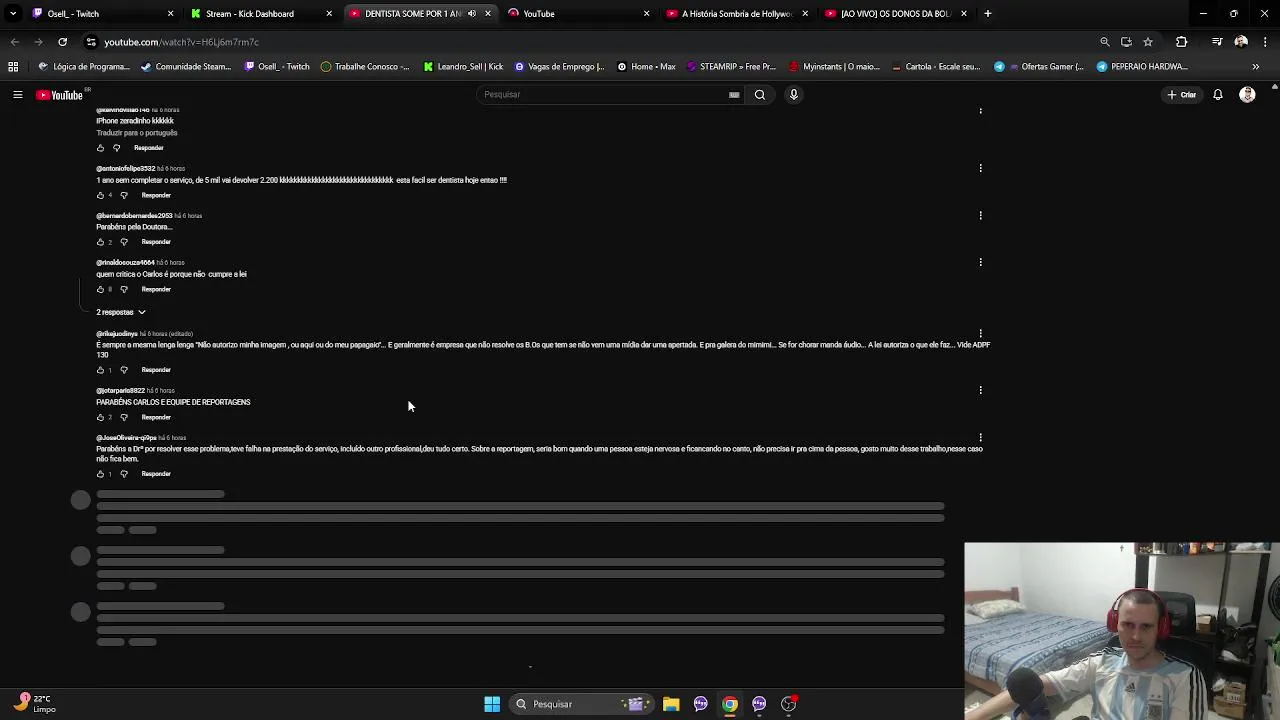Like the comment by @JoseOliveira-qi9ps
This screenshot has width=1280, height=720.
100,474
